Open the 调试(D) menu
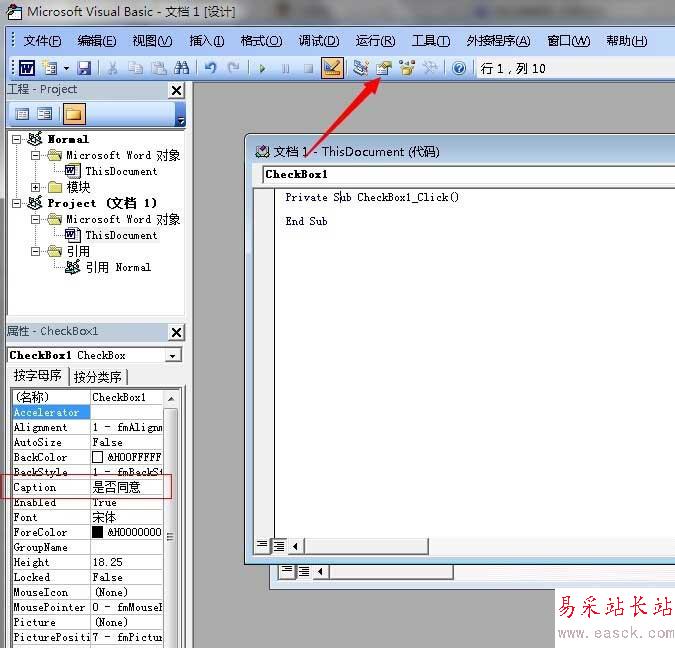Screen dimensions: 675x648 click(319, 41)
